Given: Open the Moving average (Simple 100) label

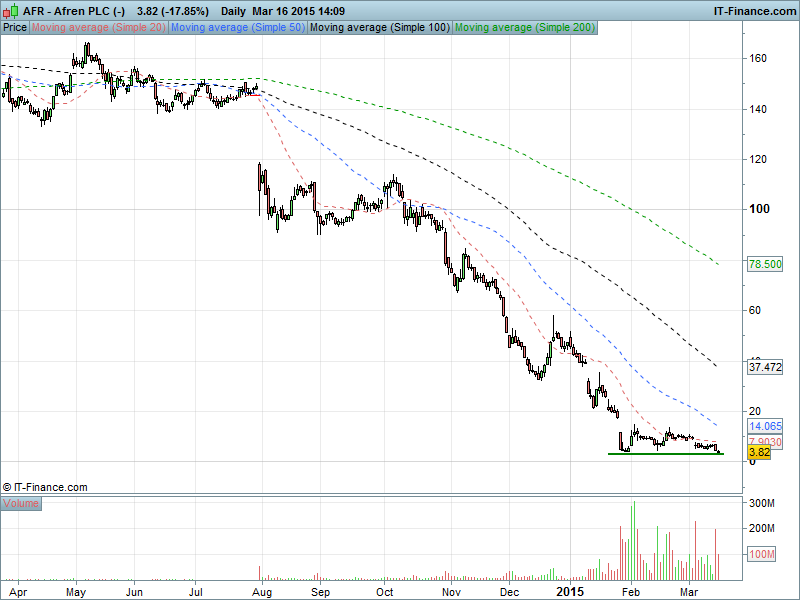Looking at the screenshot, I should pos(379,28).
